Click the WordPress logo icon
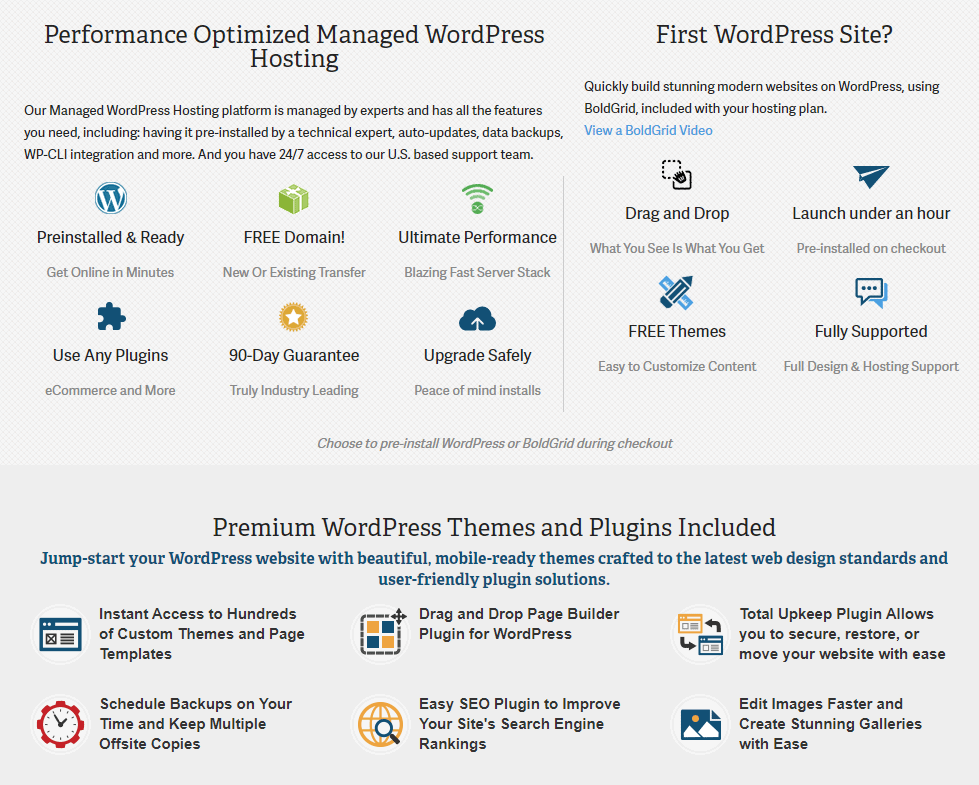The image size is (979, 785). 111,198
